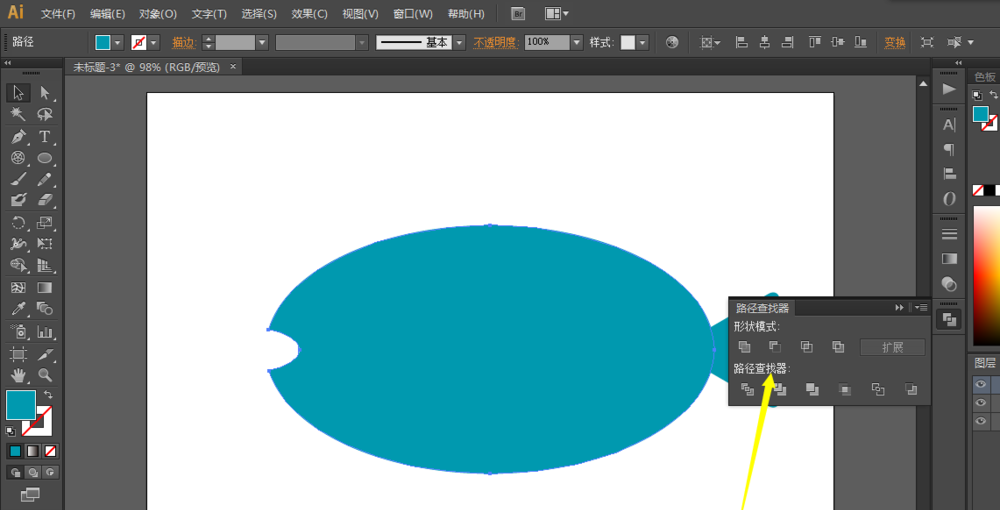This screenshot has width=1000, height=510.
Task: Select the Direct Selection tool
Action: [x=45, y=93]
